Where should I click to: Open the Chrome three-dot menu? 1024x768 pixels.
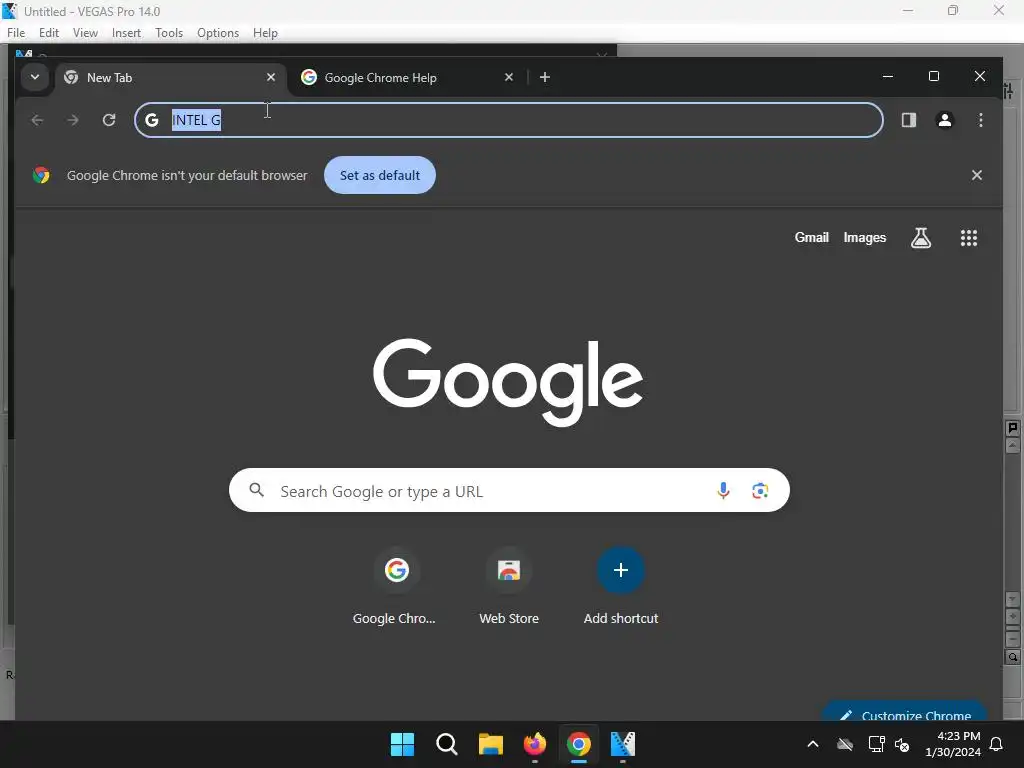pyautogui.click(x=980, y=120)
